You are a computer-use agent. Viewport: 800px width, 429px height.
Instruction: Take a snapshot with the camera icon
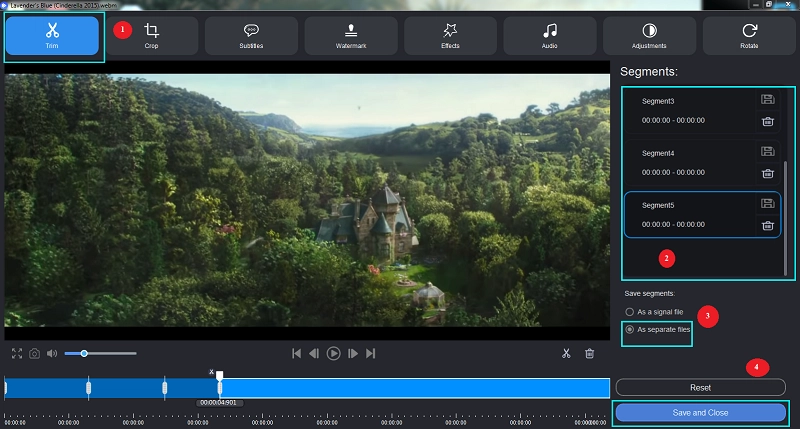coord(34,353)
